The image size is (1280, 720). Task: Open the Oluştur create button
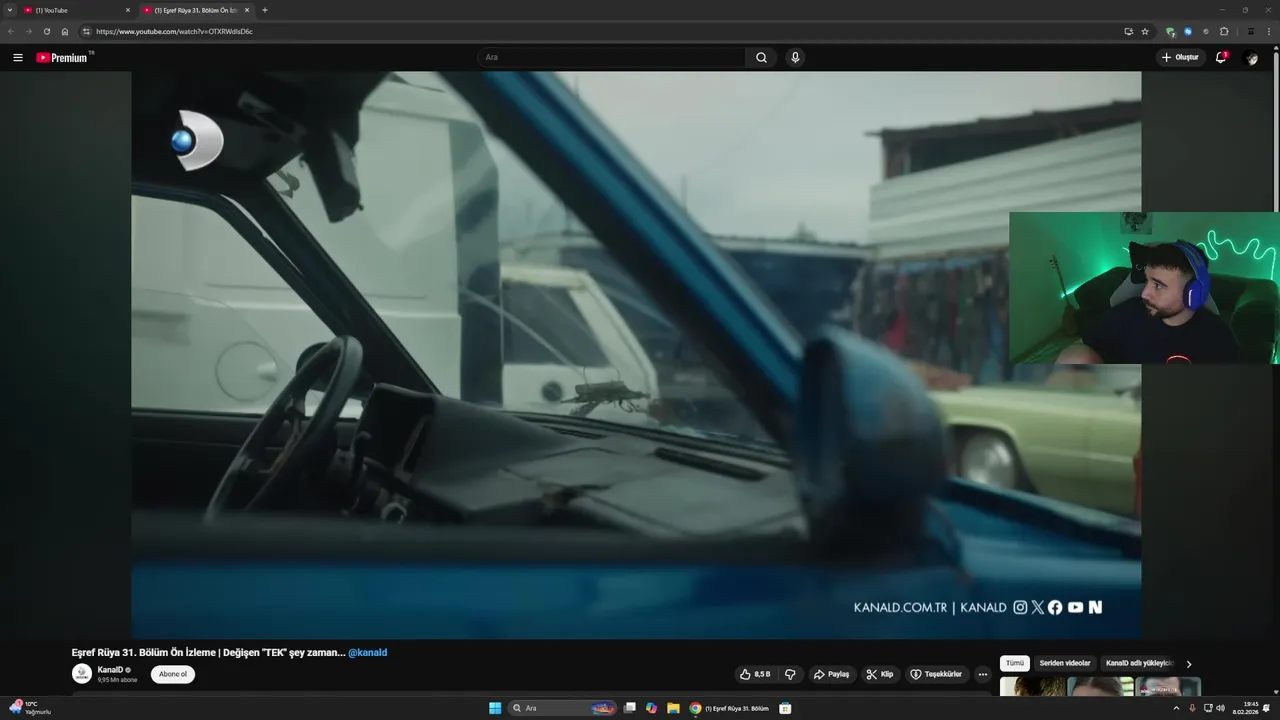1180,57
